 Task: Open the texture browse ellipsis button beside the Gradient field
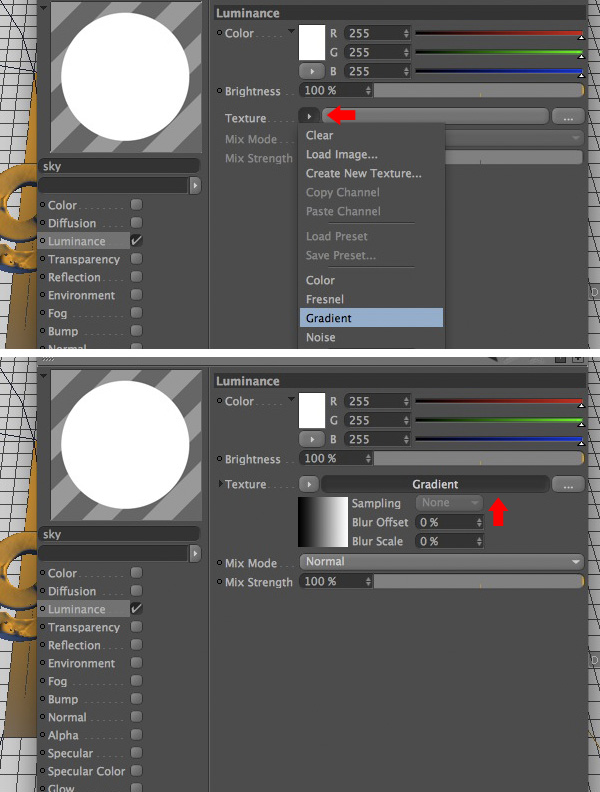(568, 484)
